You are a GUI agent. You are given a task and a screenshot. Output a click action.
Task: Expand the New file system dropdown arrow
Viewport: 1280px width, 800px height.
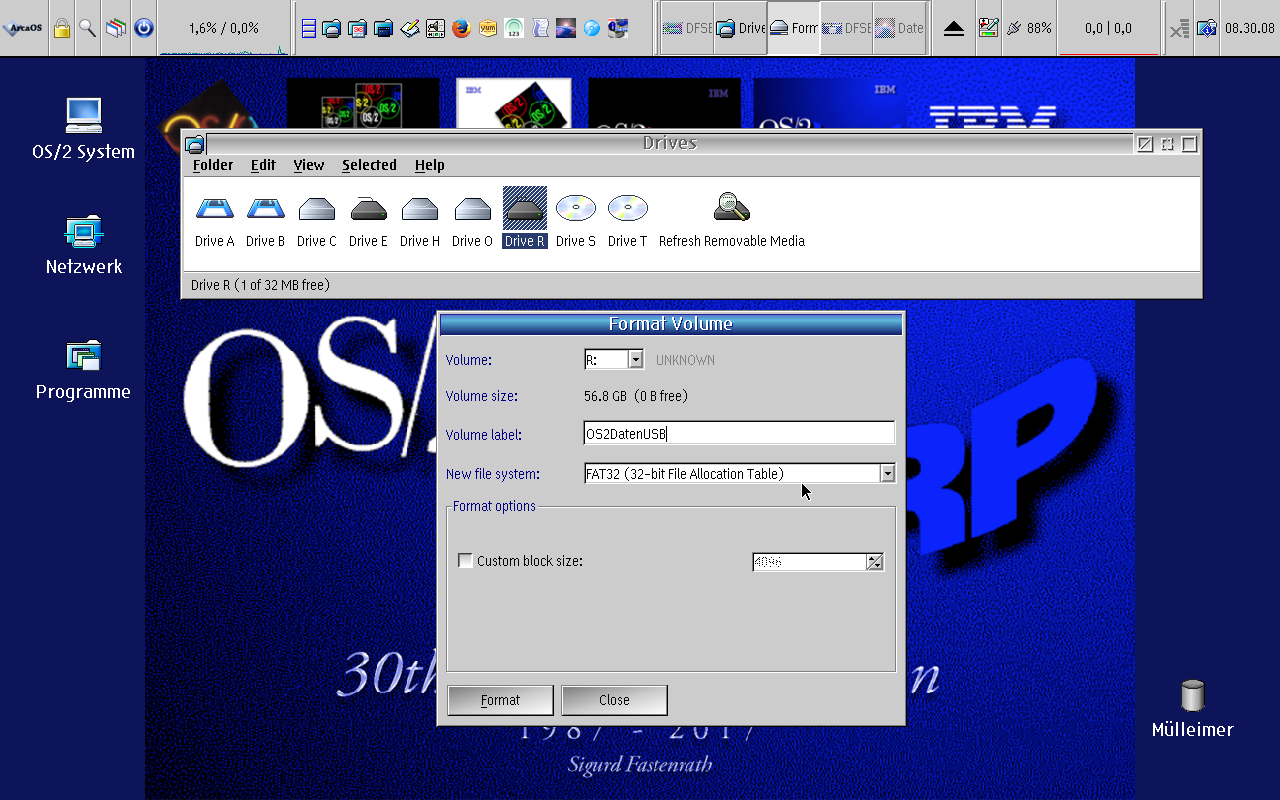[x=887, y=474]
